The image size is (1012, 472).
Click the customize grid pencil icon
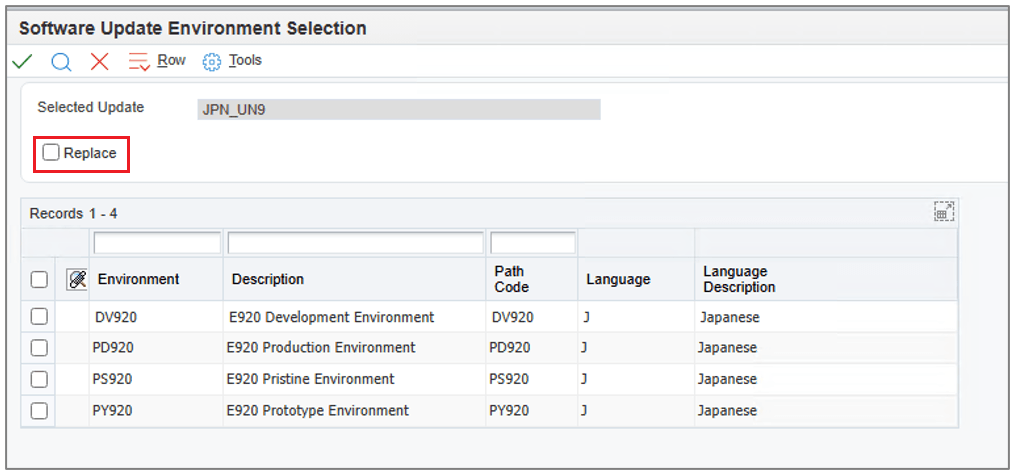pos(76,280)
